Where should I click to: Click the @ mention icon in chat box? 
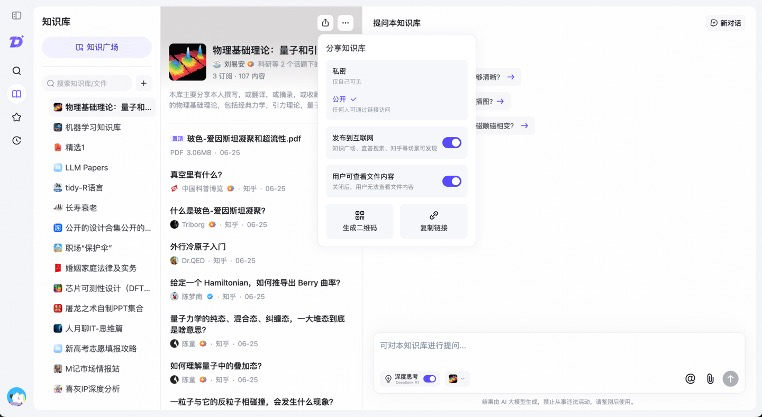pos(690,379)
